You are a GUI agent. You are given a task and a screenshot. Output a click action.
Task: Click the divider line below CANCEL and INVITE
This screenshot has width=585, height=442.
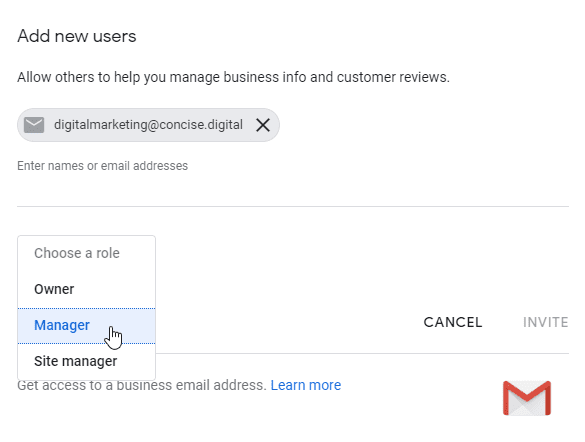coord(362,353)
